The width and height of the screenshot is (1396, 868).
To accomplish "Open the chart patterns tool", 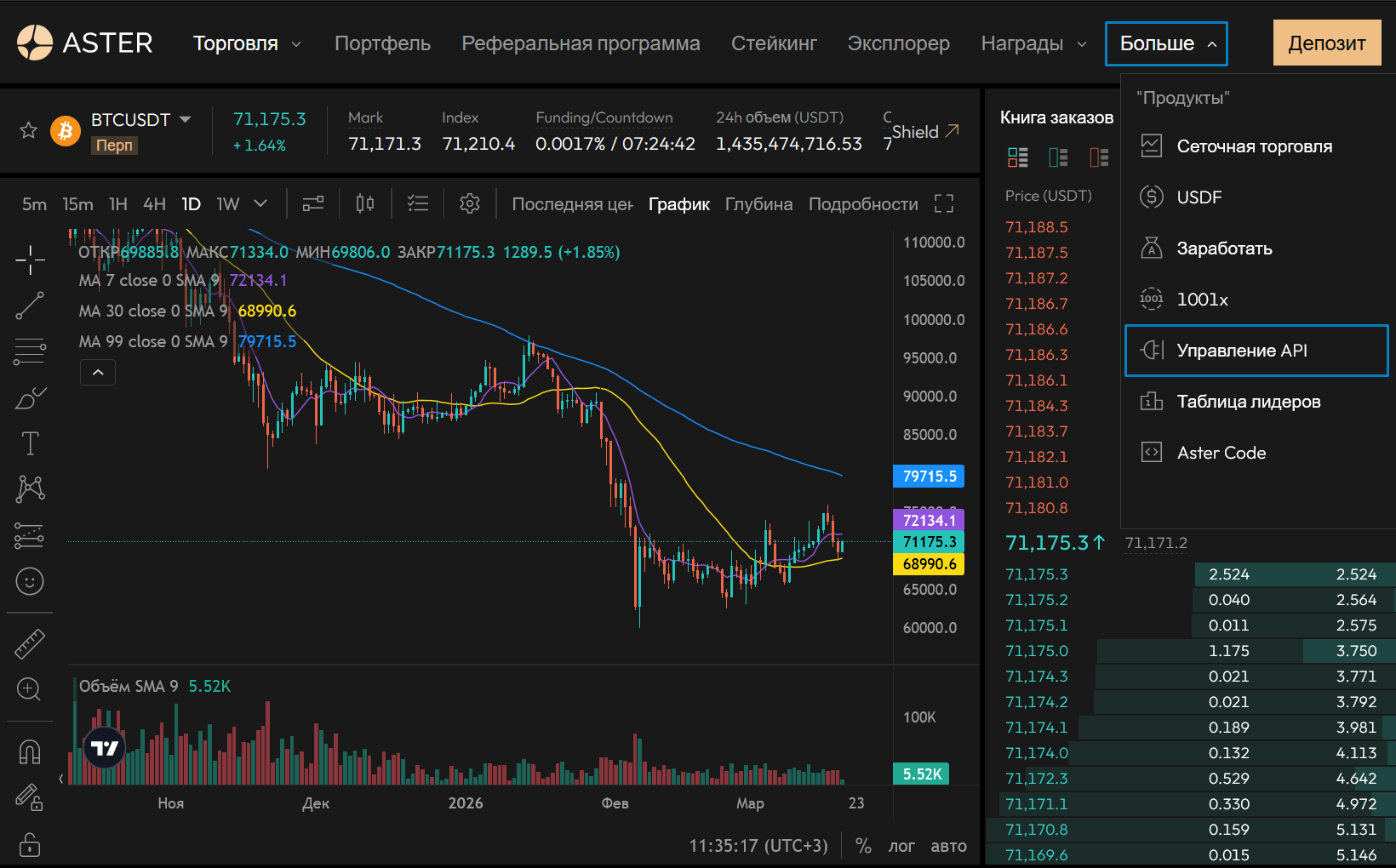I will coord(30,488).
